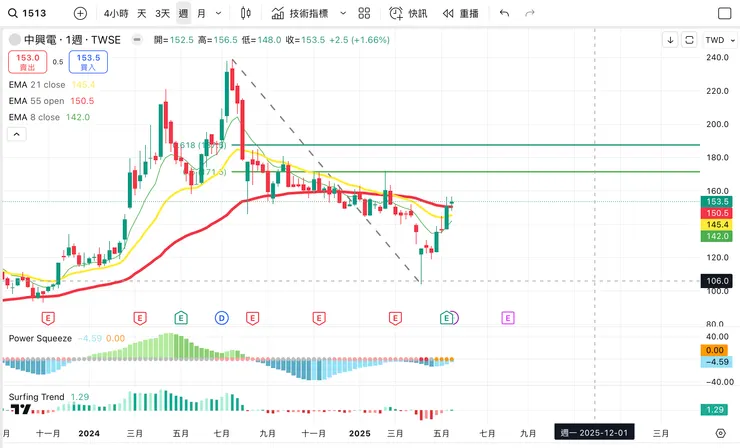Image resolution: width=740 pixels, height=448 pixels.
Task: Click the 2025 year label on time axis
Action: (x=360, y=433)
